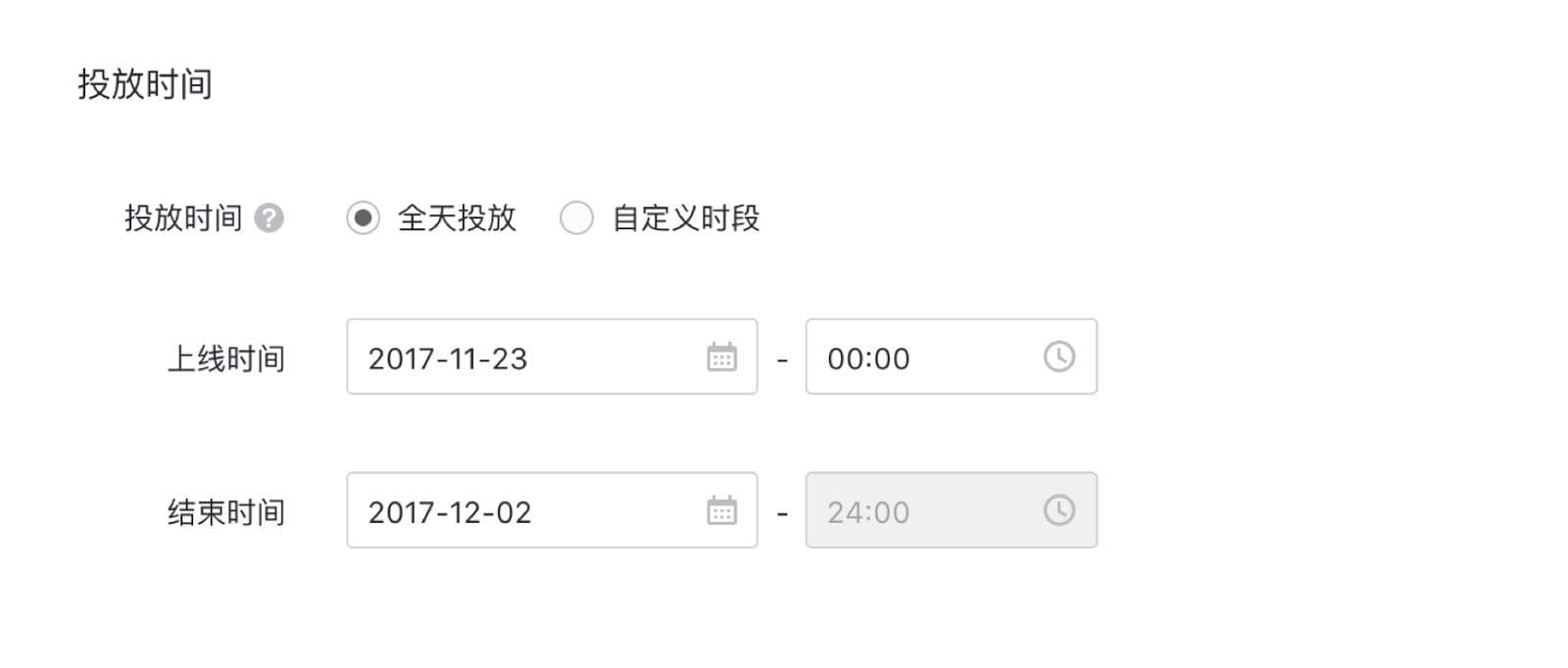The image size is (1568, 668).
Task: Open the help tooltip beside 投放时间
Action: [x=267, y=218]
